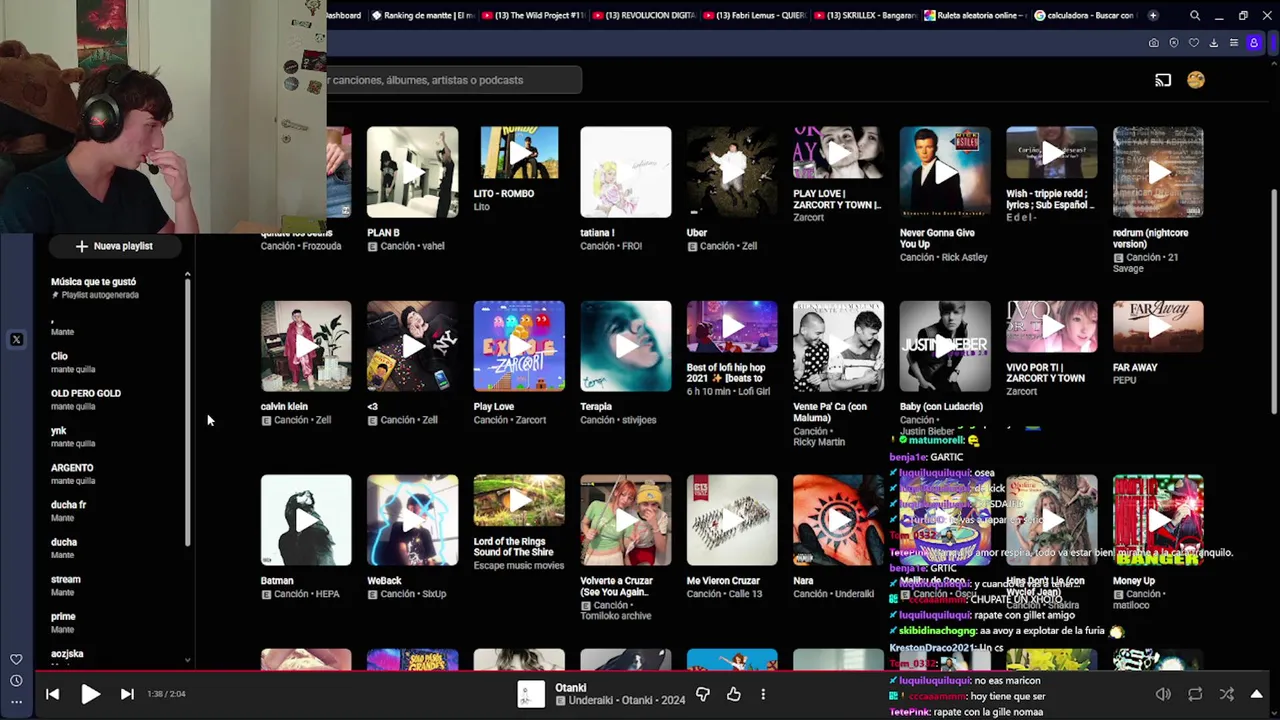
Task: Switch to the Ruleta aleatoria online tab
Action: pos(976,15)
